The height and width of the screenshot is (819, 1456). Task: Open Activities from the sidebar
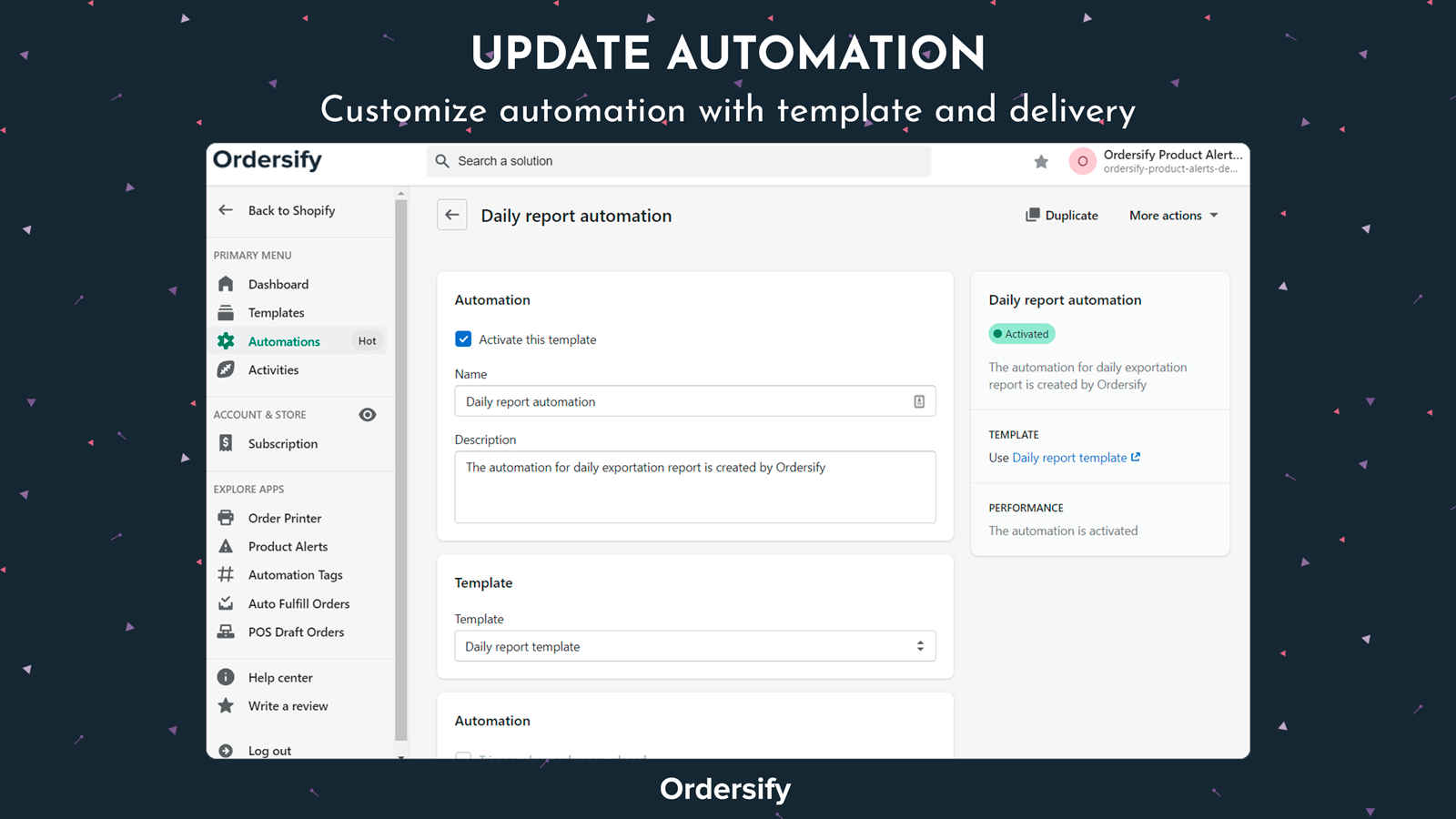273,369
